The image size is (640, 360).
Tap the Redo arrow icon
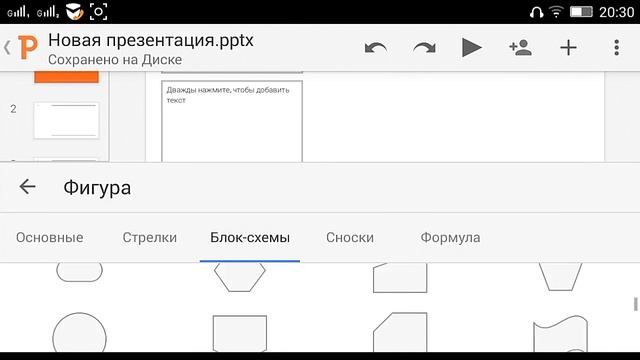(424, 48)
